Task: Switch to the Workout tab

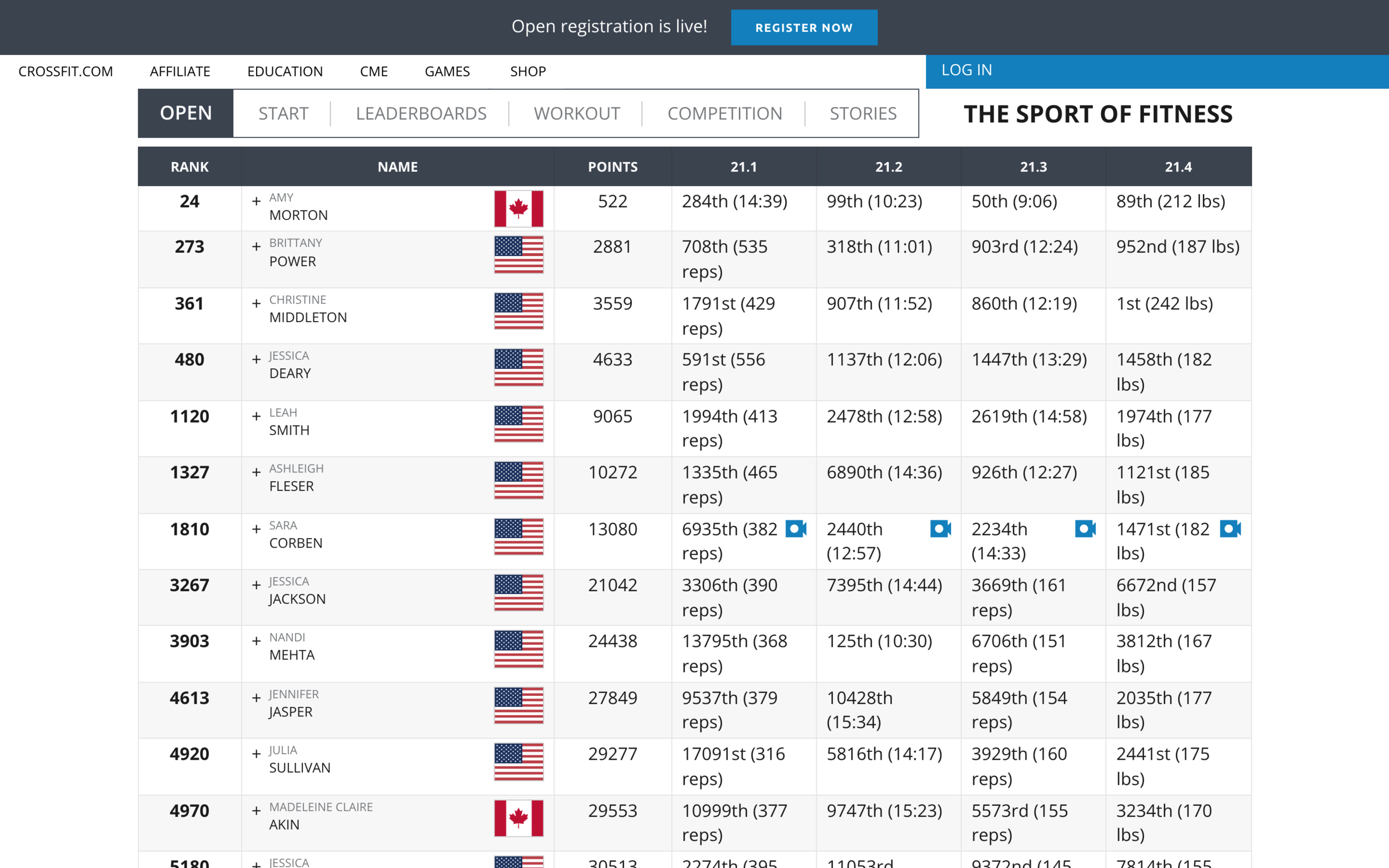Action: tap(577, 113)
